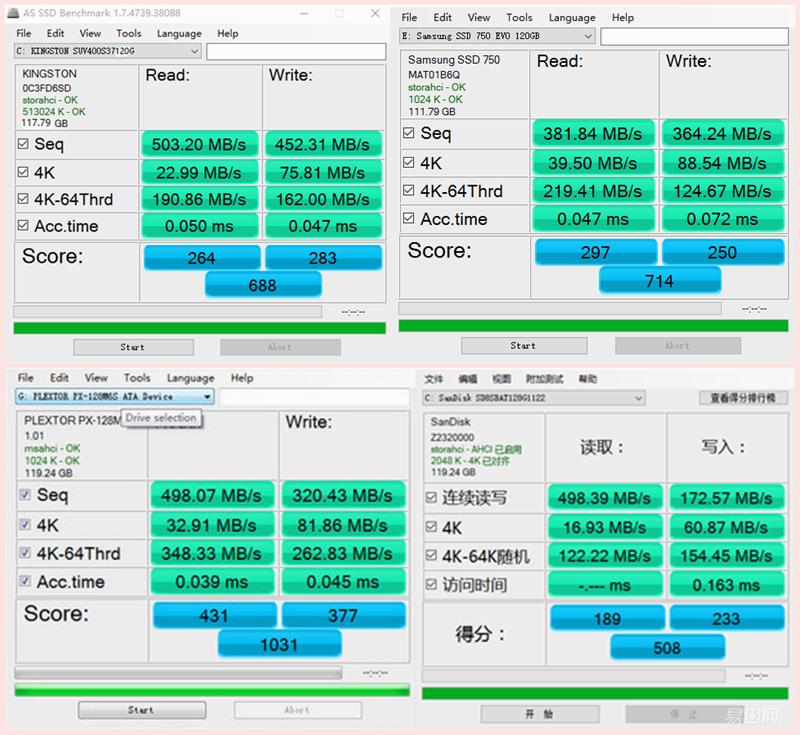Open 帮助 menu in SanDisk window
The width and height of the screenshot is (800, 735).
tap(588, 378)
